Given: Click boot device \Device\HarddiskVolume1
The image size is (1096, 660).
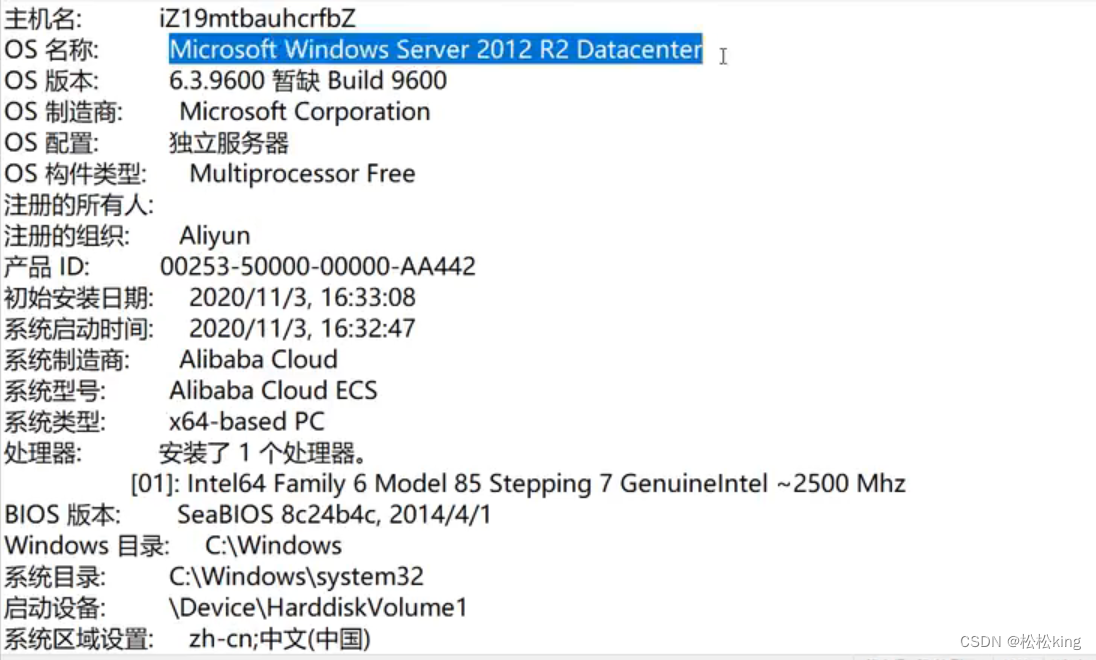Looking at the screenshot, I should tap(318, 608).
